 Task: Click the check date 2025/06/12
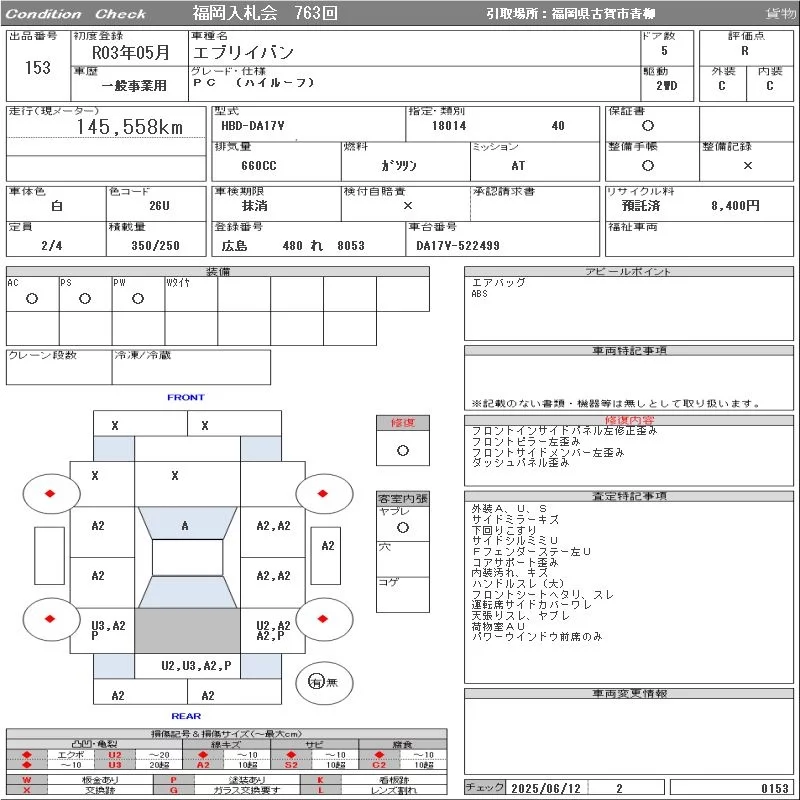546,788
